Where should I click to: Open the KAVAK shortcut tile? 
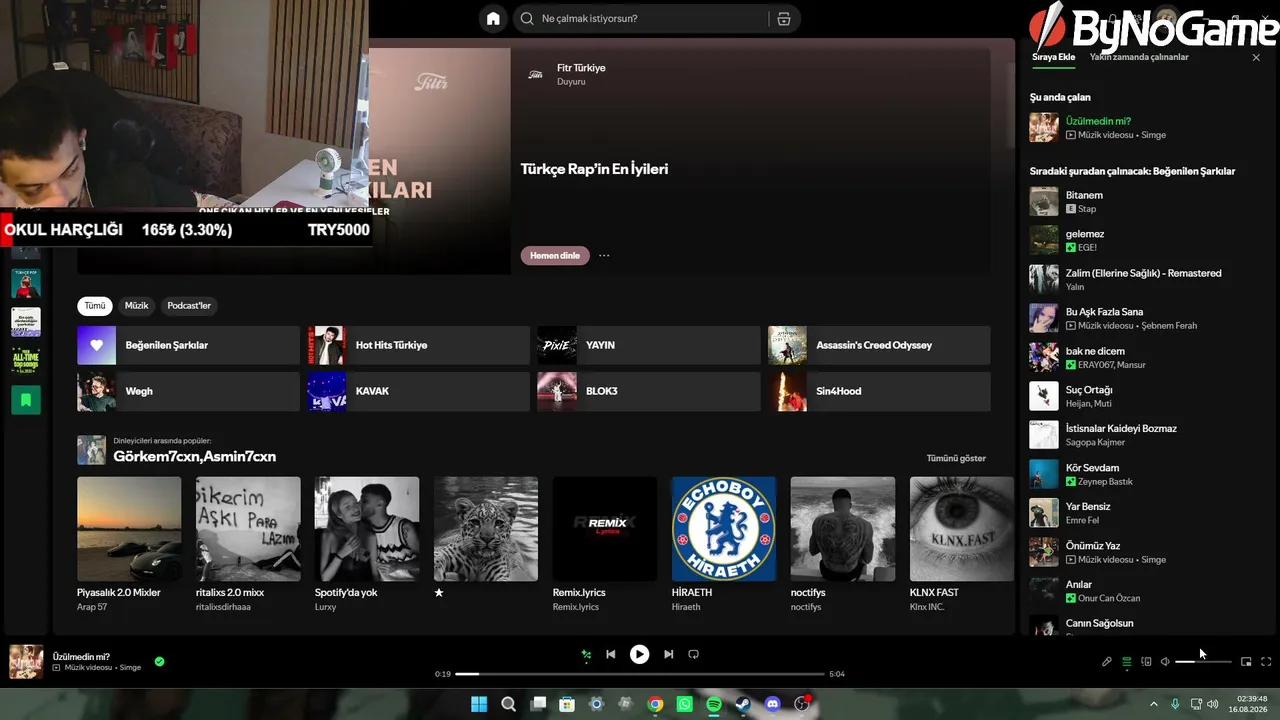pos(418,391)
